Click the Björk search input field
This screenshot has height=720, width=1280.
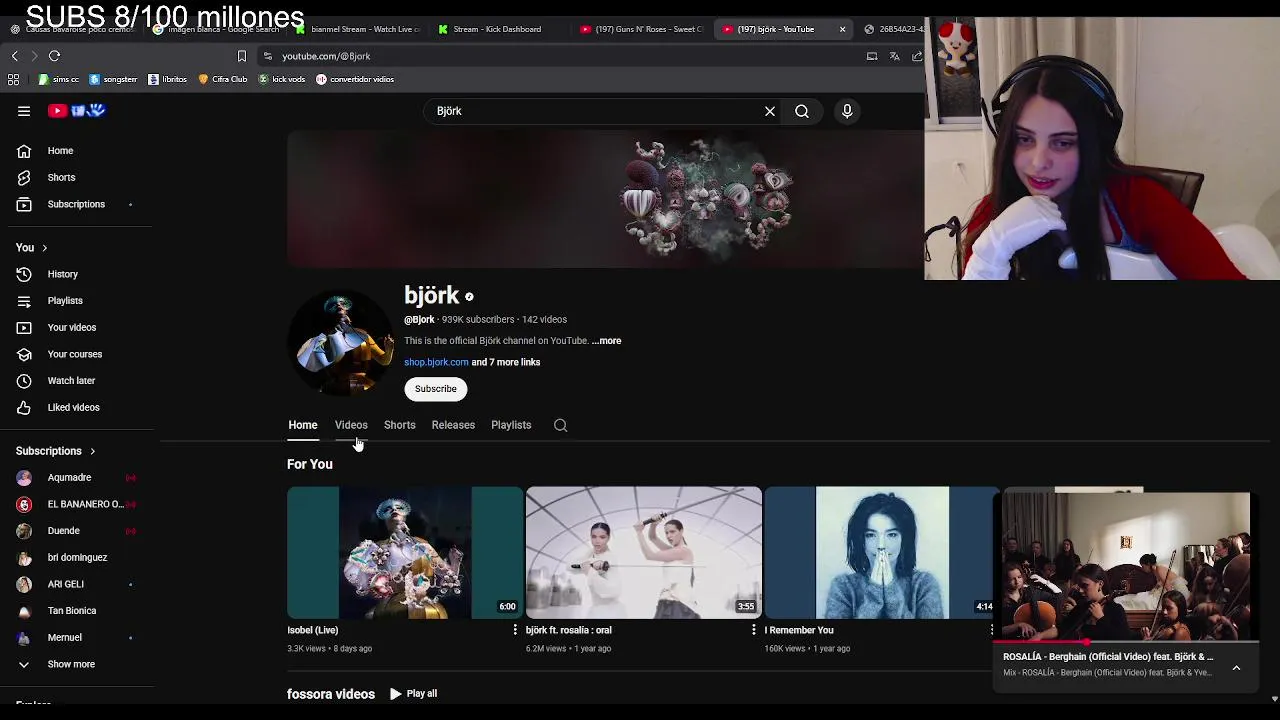pos(595,111)
